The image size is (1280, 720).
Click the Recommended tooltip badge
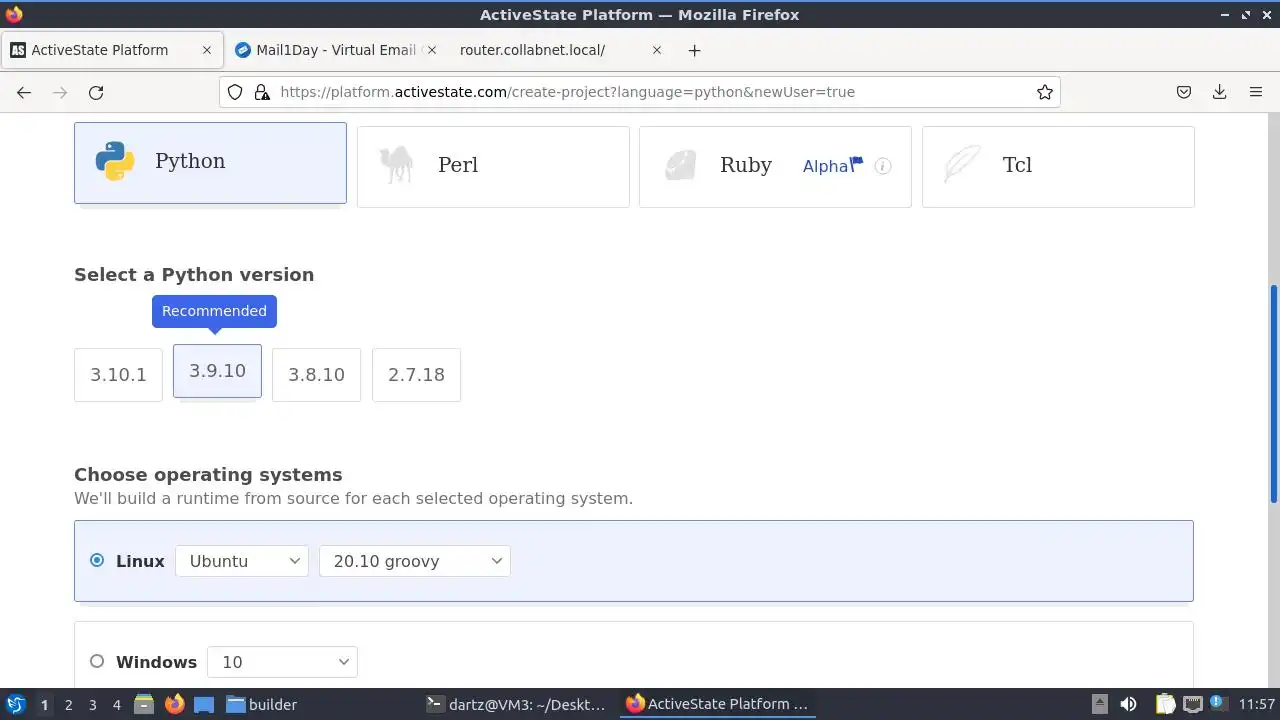[214, 311]
